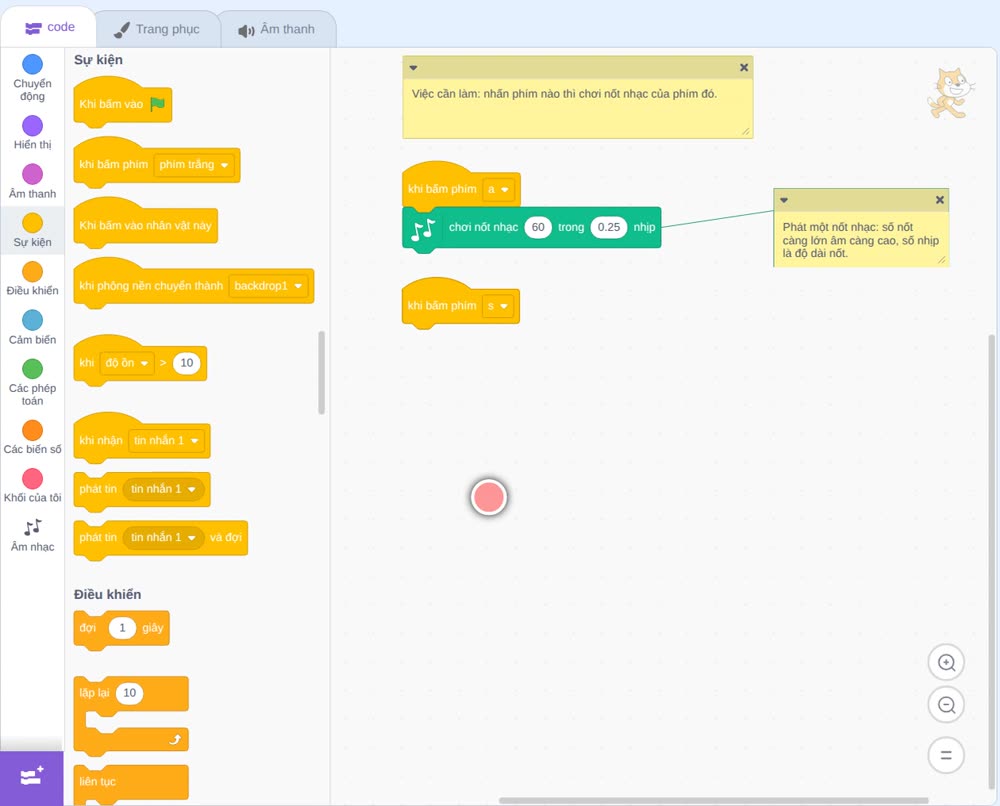Expand 'tin nhắn 1' dropdown in 'khi nhận' block
Screen dimensions: 1000x806
166,441
